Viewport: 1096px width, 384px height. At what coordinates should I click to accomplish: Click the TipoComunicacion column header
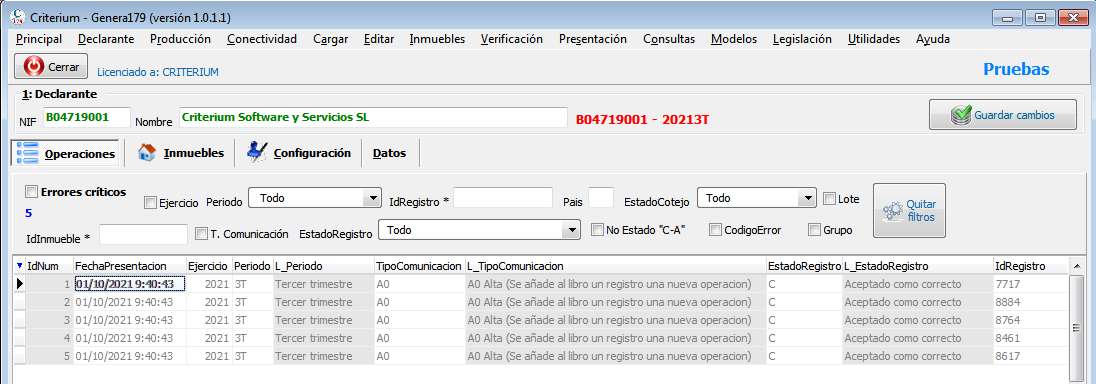point(419,266)
